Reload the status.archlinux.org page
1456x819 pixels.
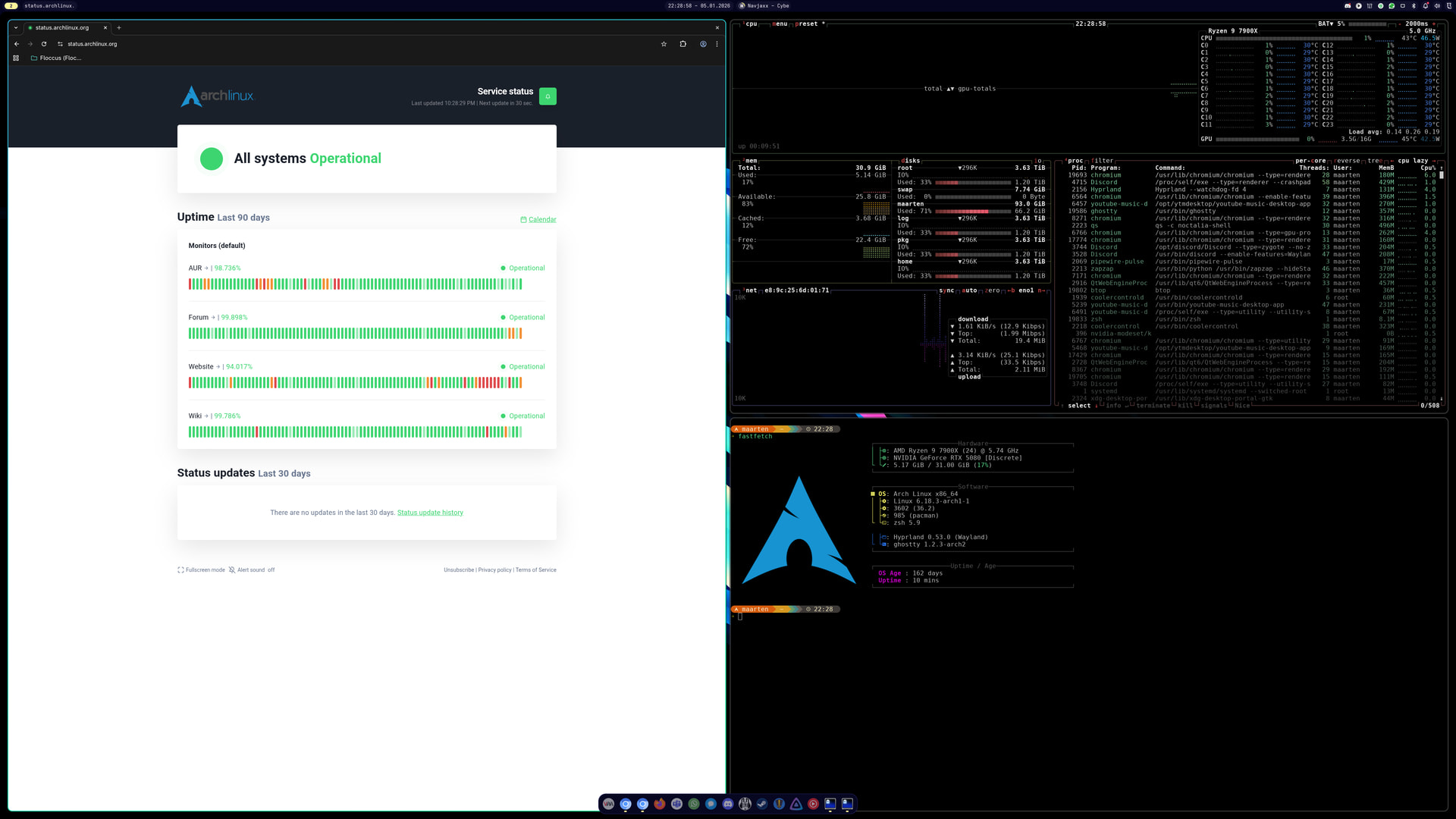(x=44, y=44)
